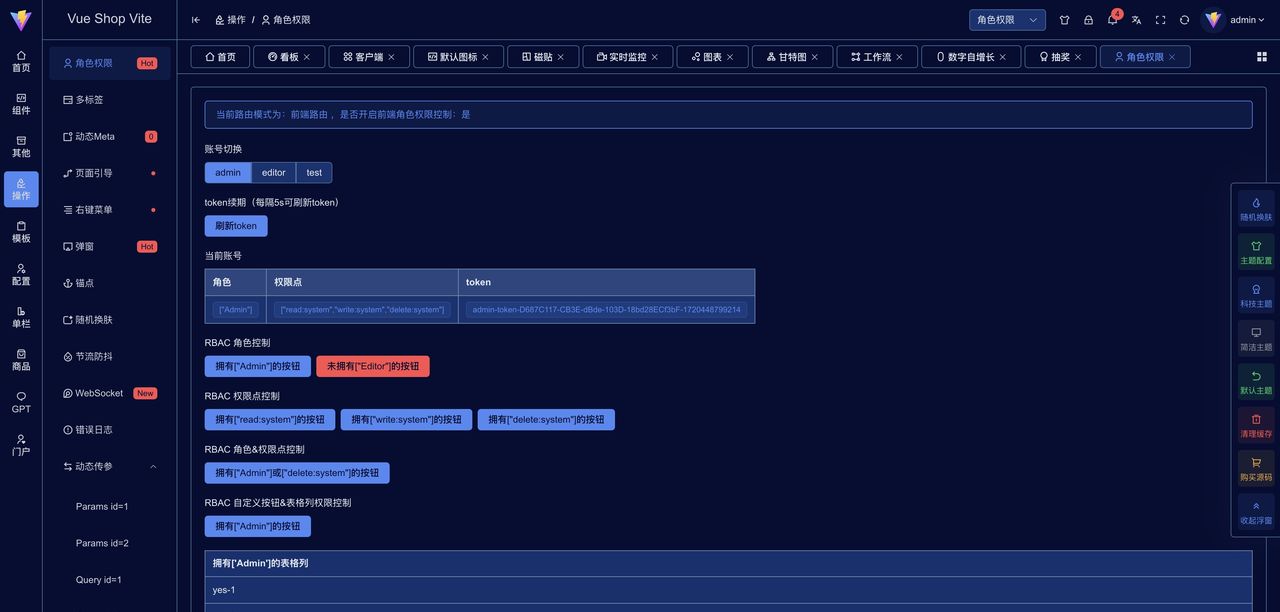Click the refresh icon next to the avatar

pos(1185,20)
